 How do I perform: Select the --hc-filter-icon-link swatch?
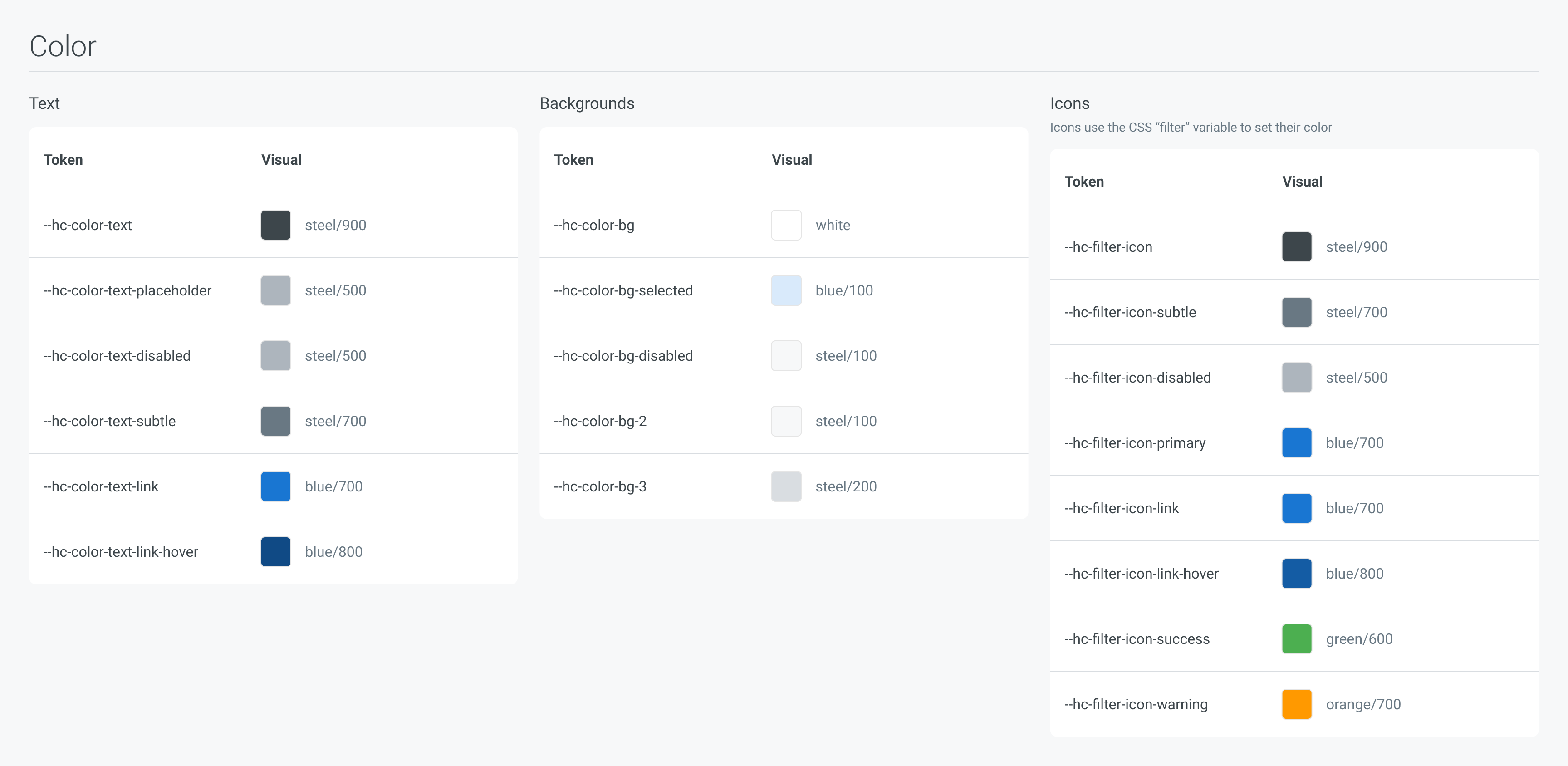click(x=1297, y=508)
